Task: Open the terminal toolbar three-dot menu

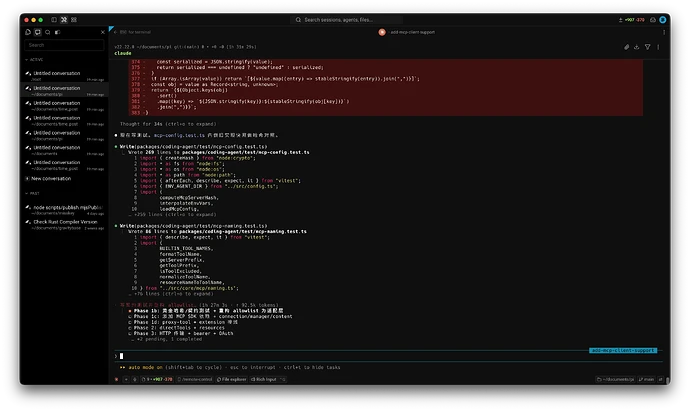Action: pos(658,47)
